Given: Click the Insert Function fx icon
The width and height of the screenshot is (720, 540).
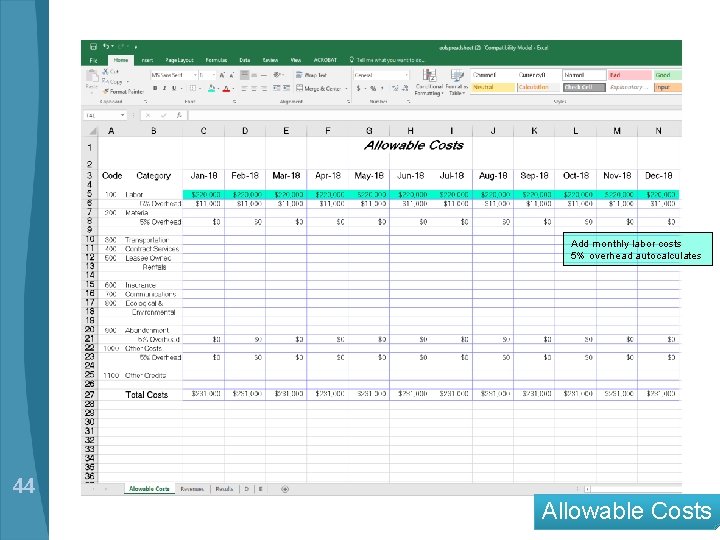Looking at the screenshot, I should [180, 115].
